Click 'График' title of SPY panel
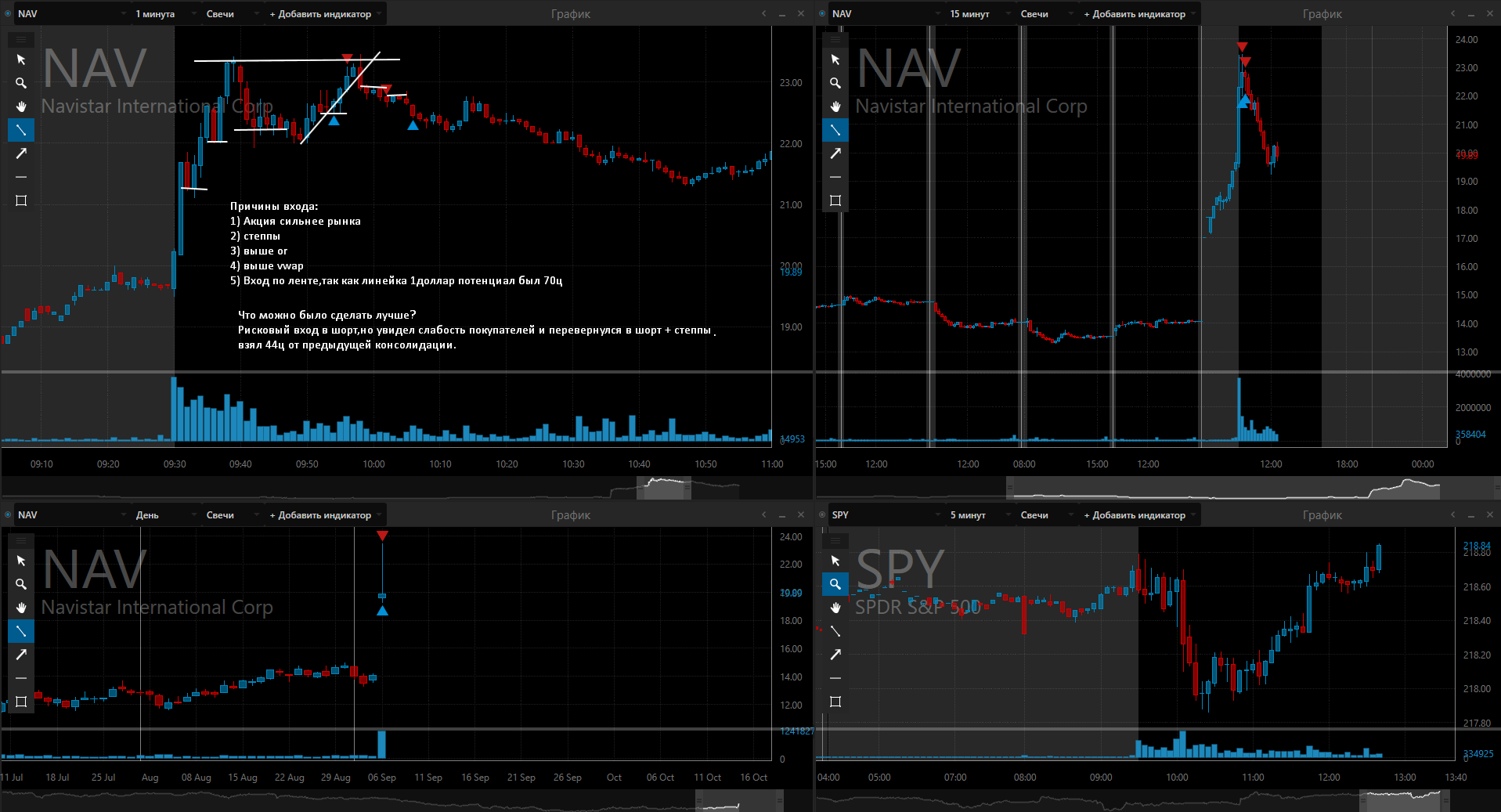 (1322, 514)
